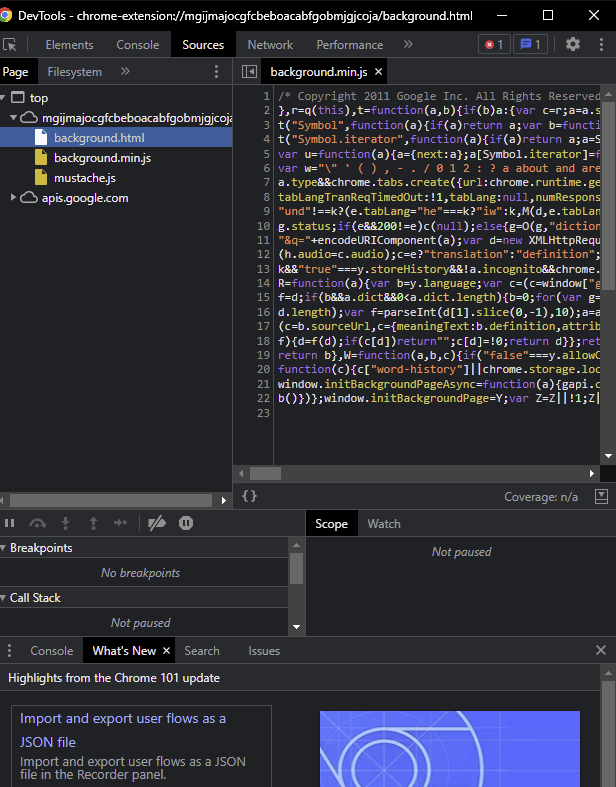Click the step over debugger icon
Image resolution: width=616 pixels, height=787 pixels.
tap(38, 523)
